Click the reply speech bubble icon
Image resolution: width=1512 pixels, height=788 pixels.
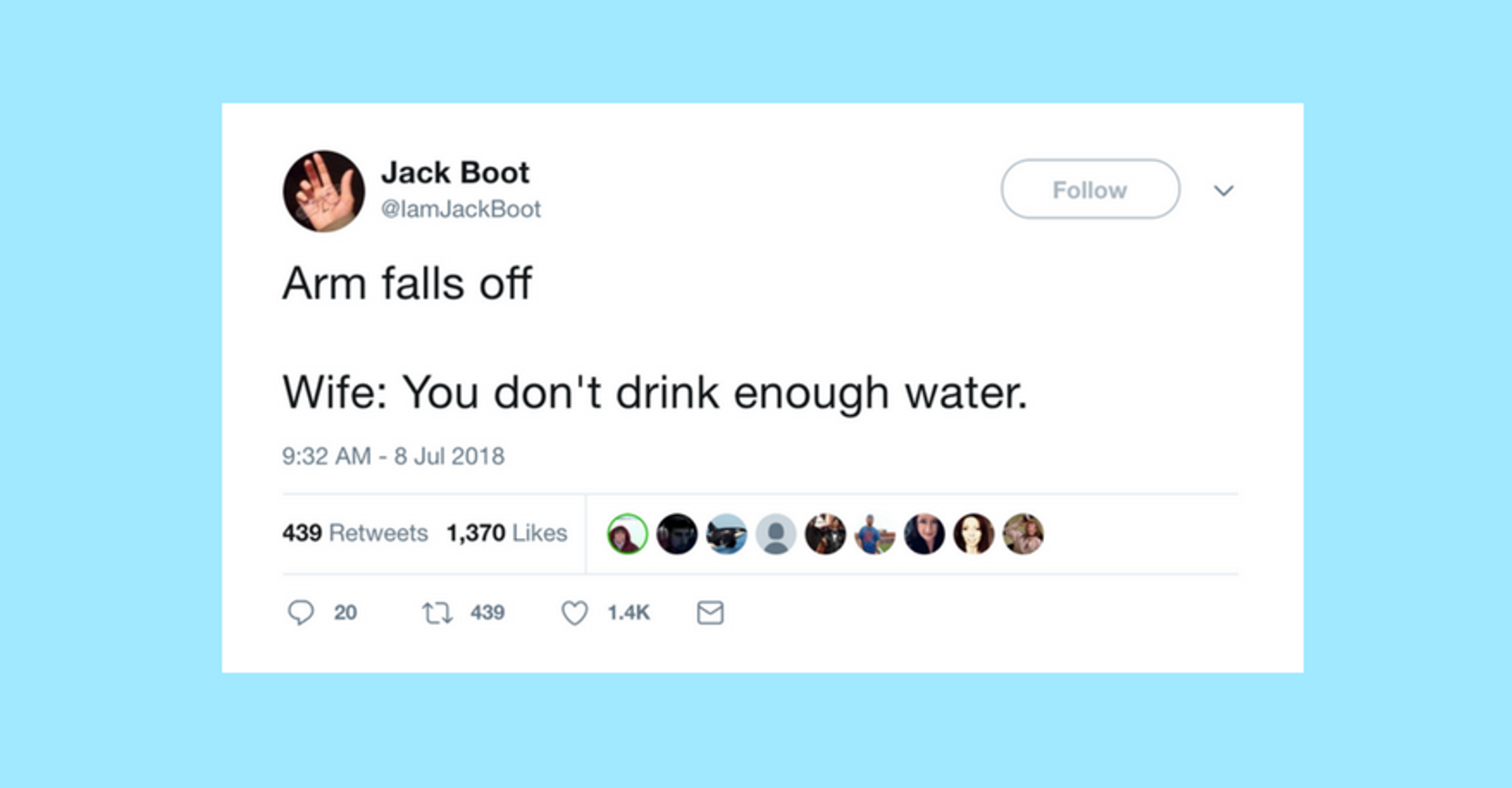[x=301, y=612]
